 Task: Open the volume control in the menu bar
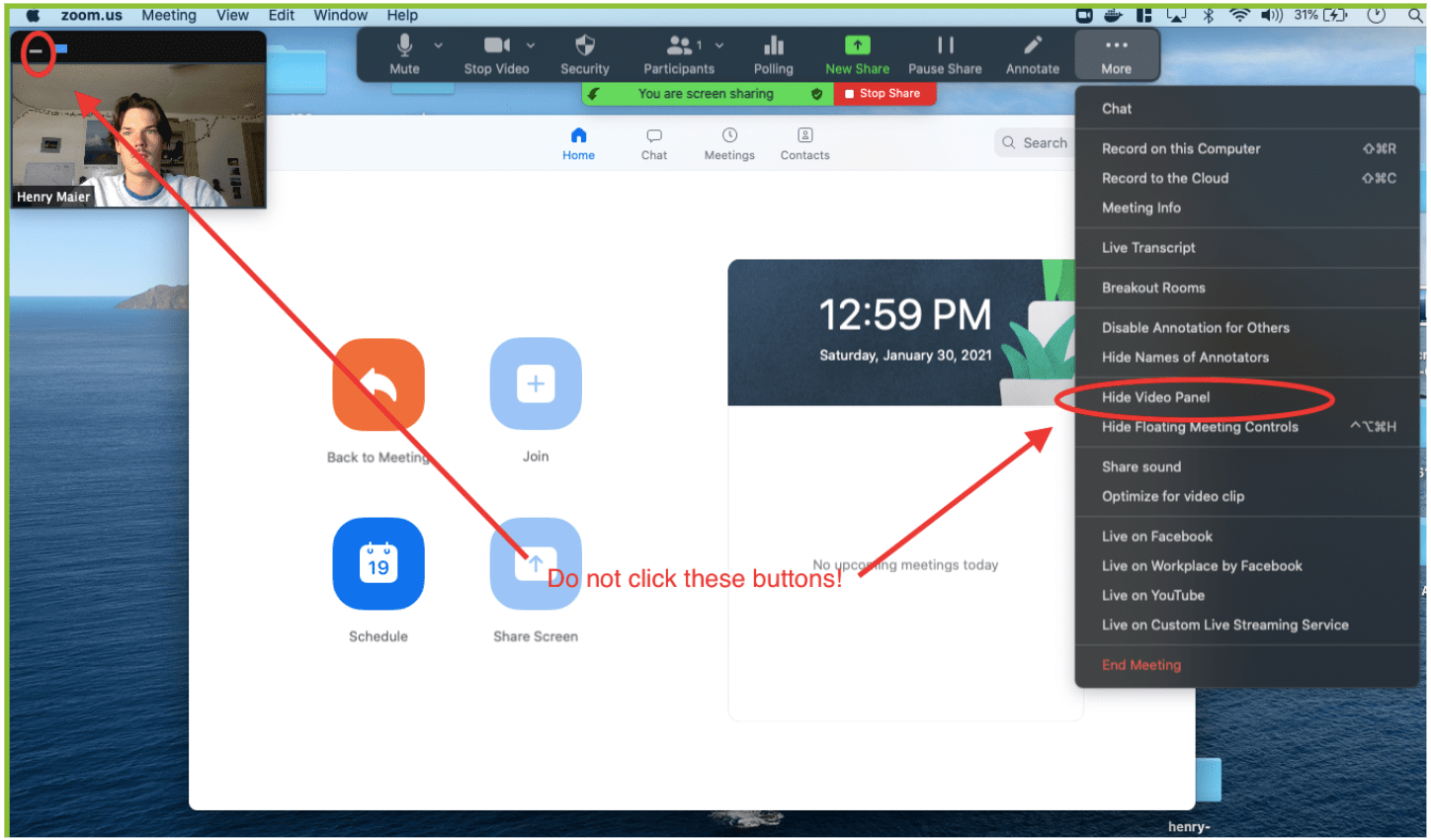(x=1272, y=15)
